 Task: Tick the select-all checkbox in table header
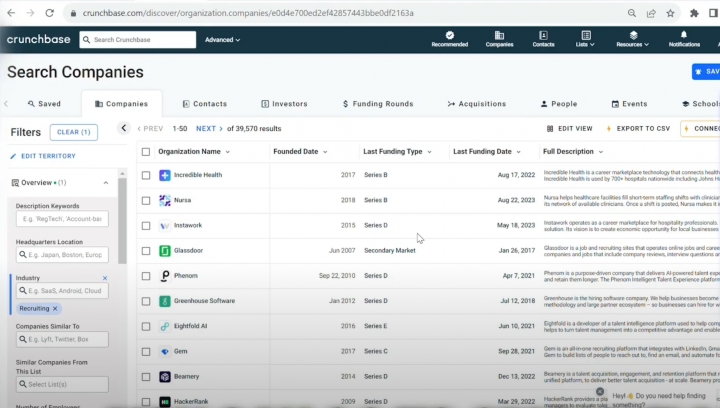pyautogui.click(x=146, y=152)
